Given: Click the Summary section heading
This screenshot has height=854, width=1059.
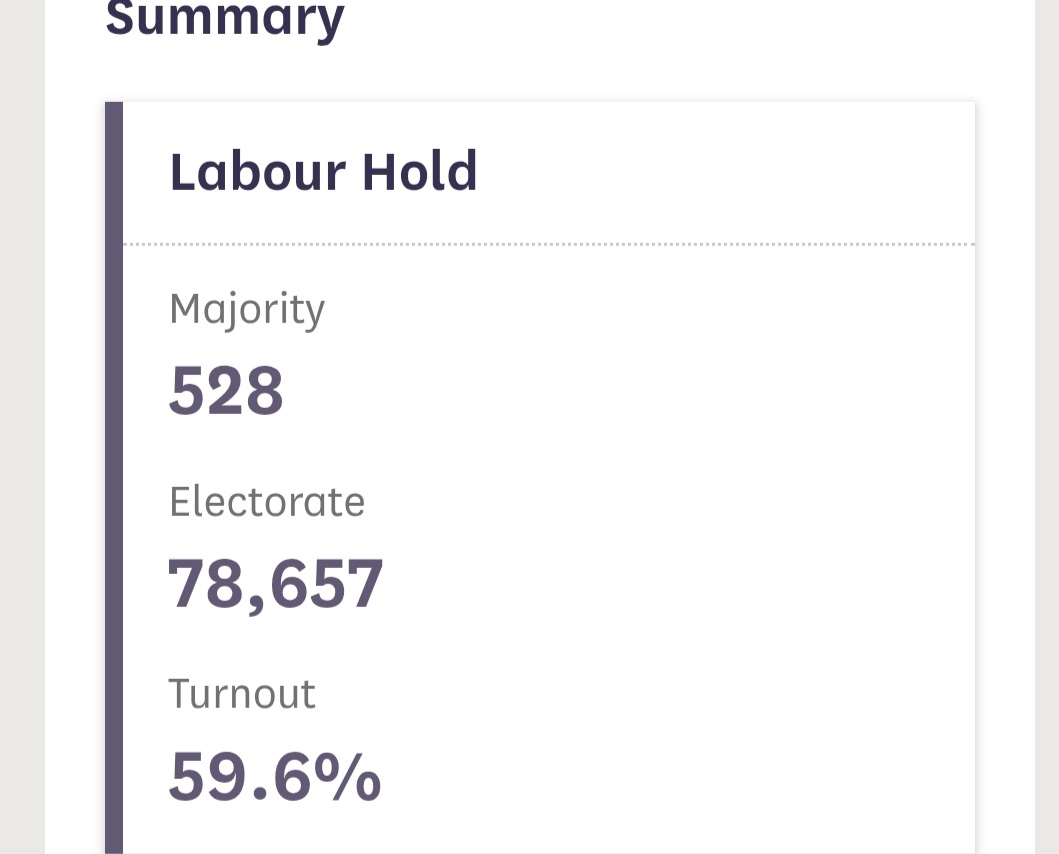Looking at the screenshot, I should [x=225, y=18].
